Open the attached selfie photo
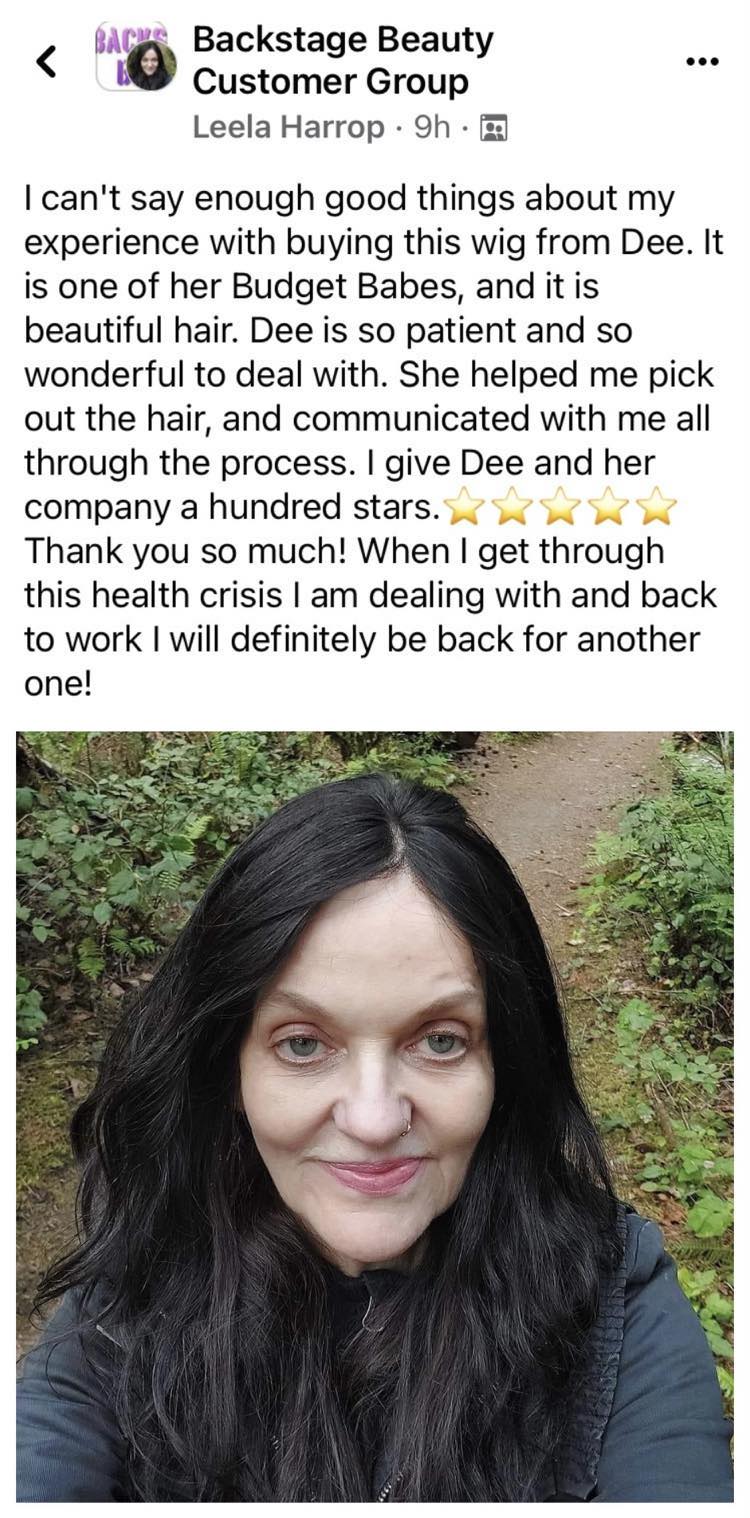750x1518 pixels. [375, 1116]
